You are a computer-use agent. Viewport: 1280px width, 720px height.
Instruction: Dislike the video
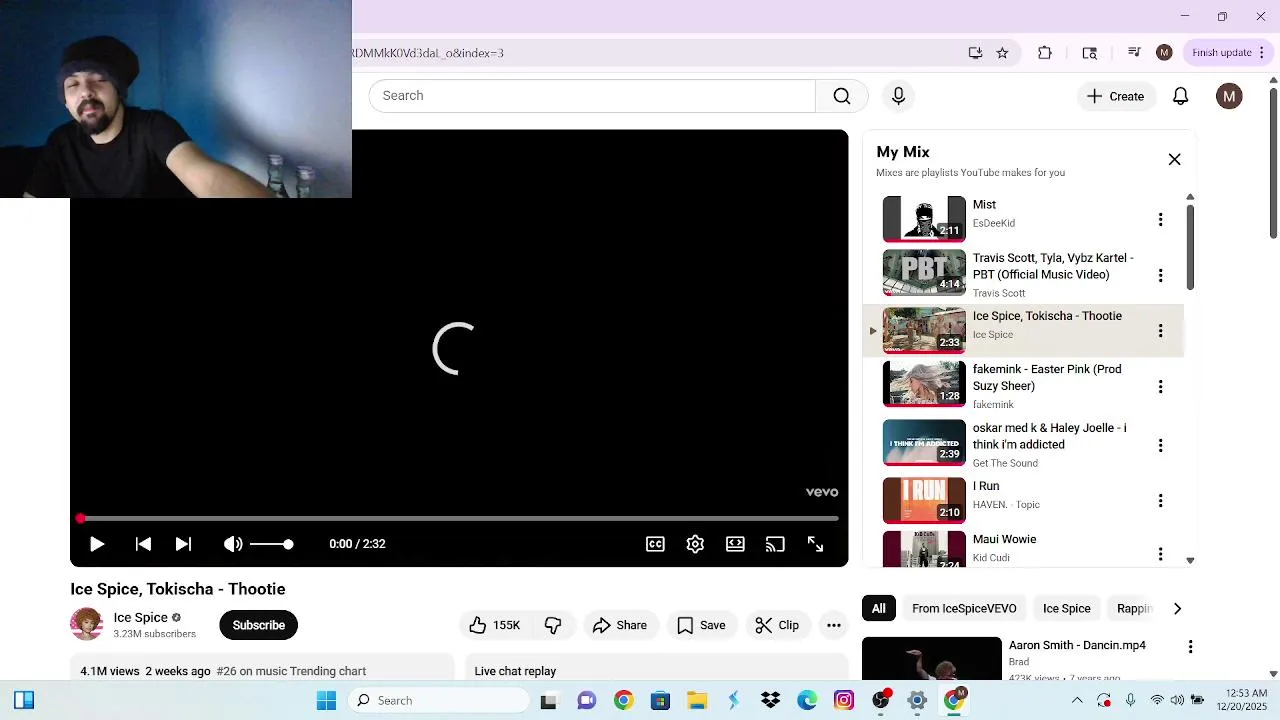click(x=553, y=625)
